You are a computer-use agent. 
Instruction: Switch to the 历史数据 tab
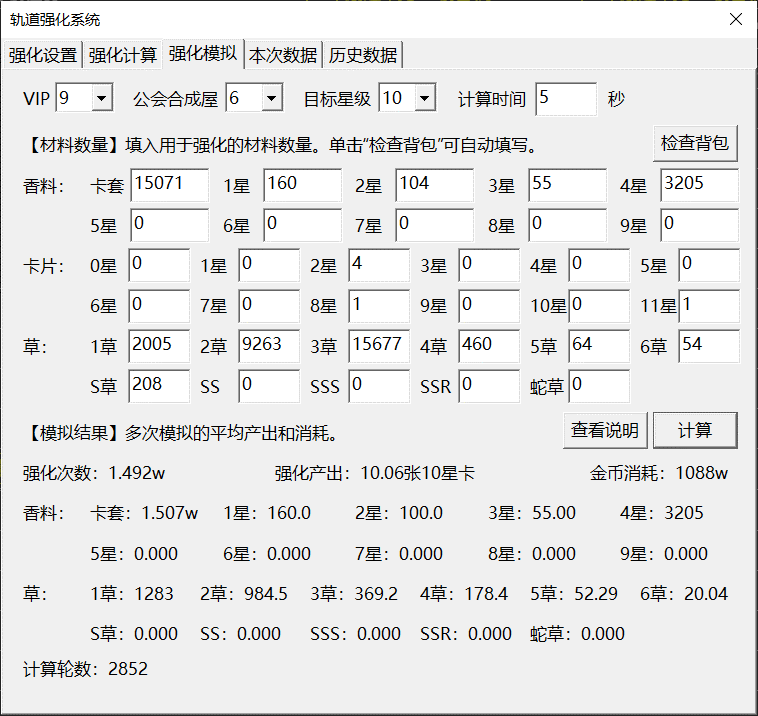point(363,55)
